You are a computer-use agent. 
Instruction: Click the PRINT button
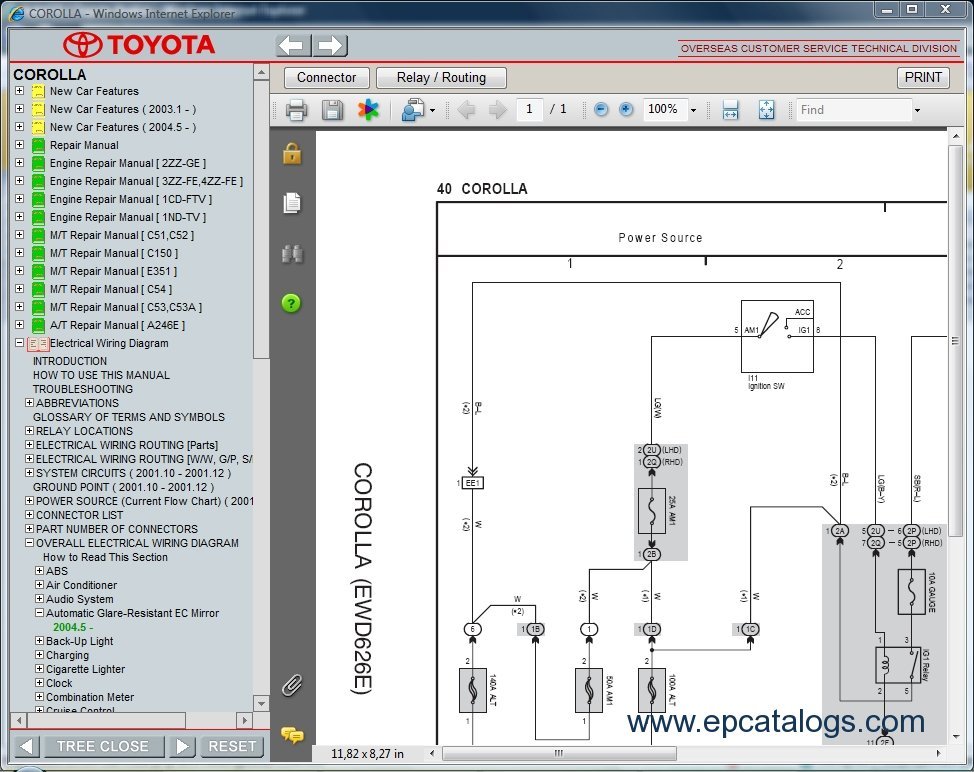point(923,77)
